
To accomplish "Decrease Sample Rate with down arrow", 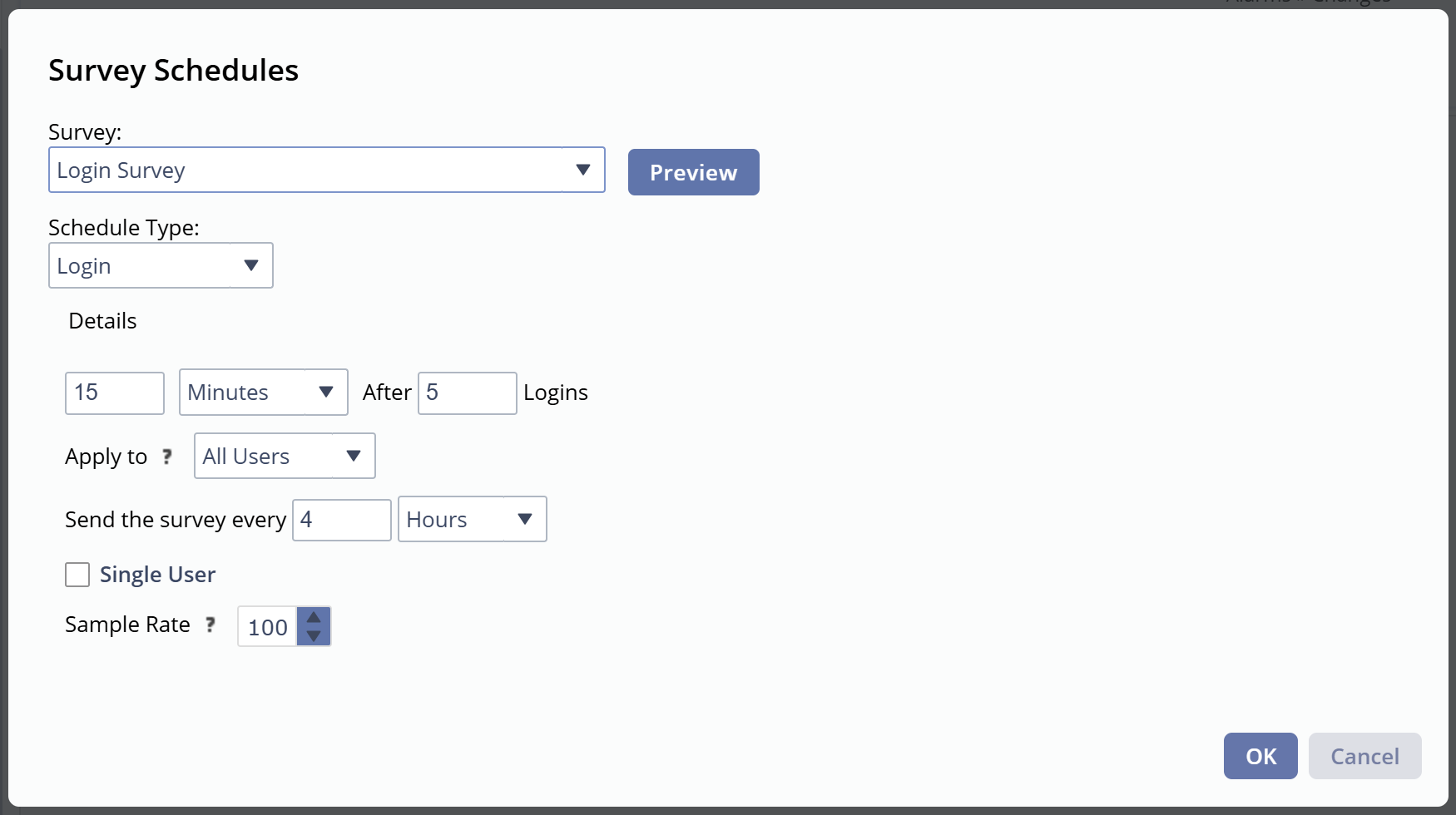I will [x=314, y=636].
